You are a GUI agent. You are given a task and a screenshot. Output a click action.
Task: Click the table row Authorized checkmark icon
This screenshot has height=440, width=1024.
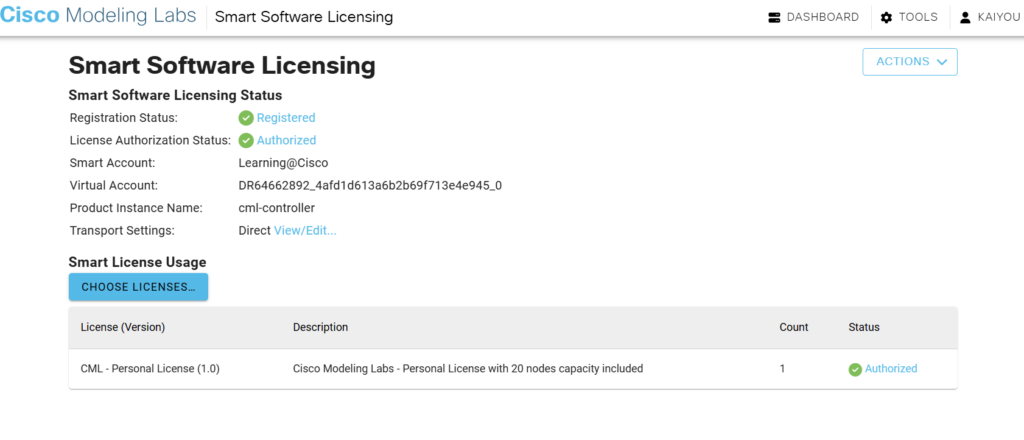(855, 369)
